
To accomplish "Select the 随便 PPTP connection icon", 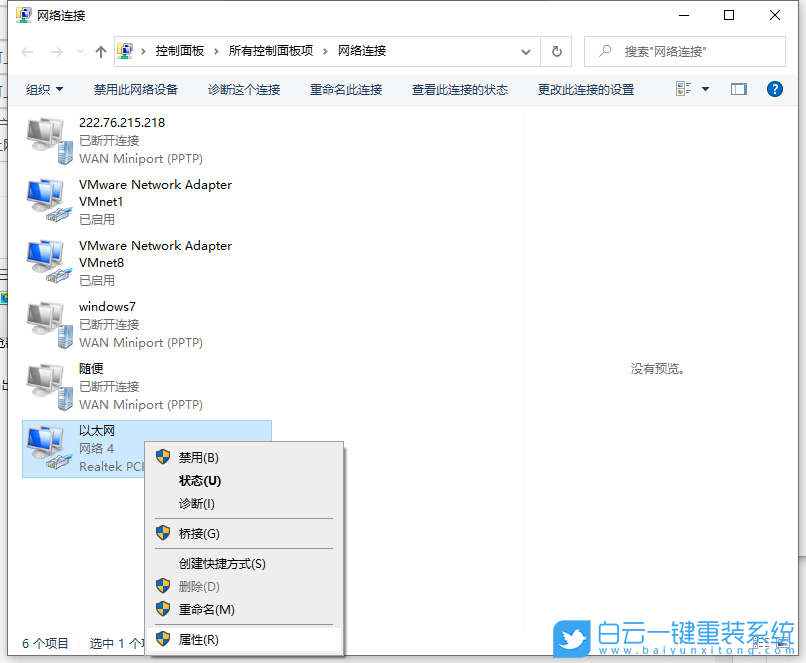I will 45,383.
